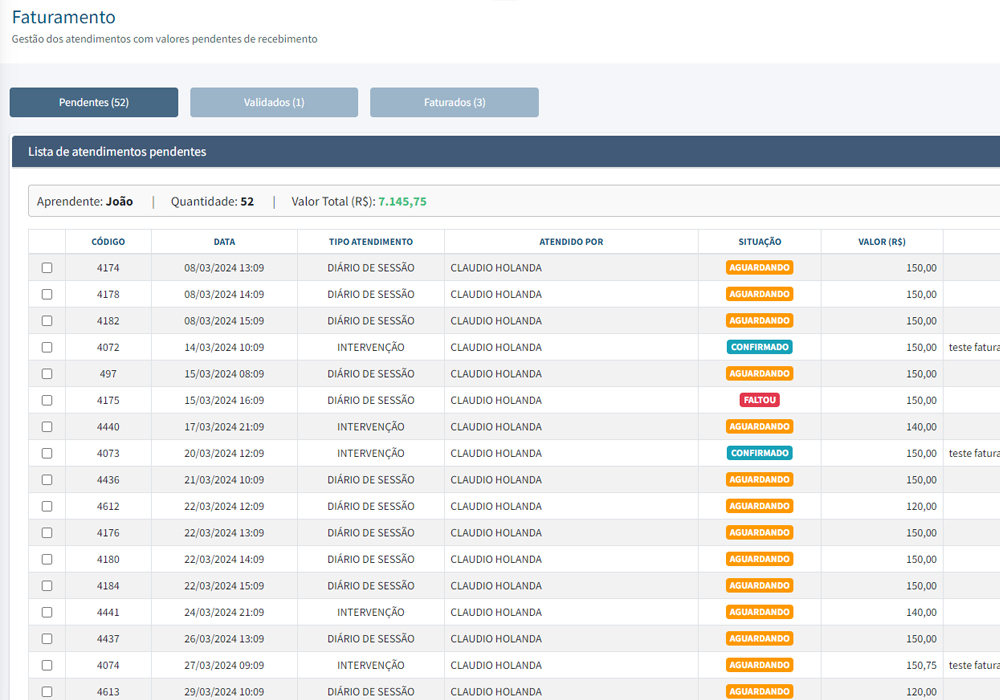Click the DATA column header
1000x700 pixels.
[x=224, y=242]
